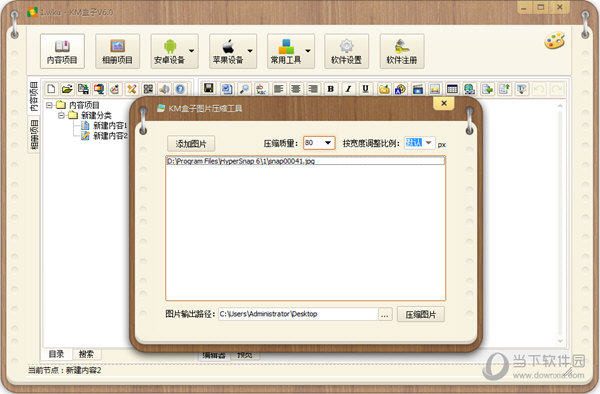Click the 图片输出路径 path field
The image size is (600, 394).
click(298, 314)
